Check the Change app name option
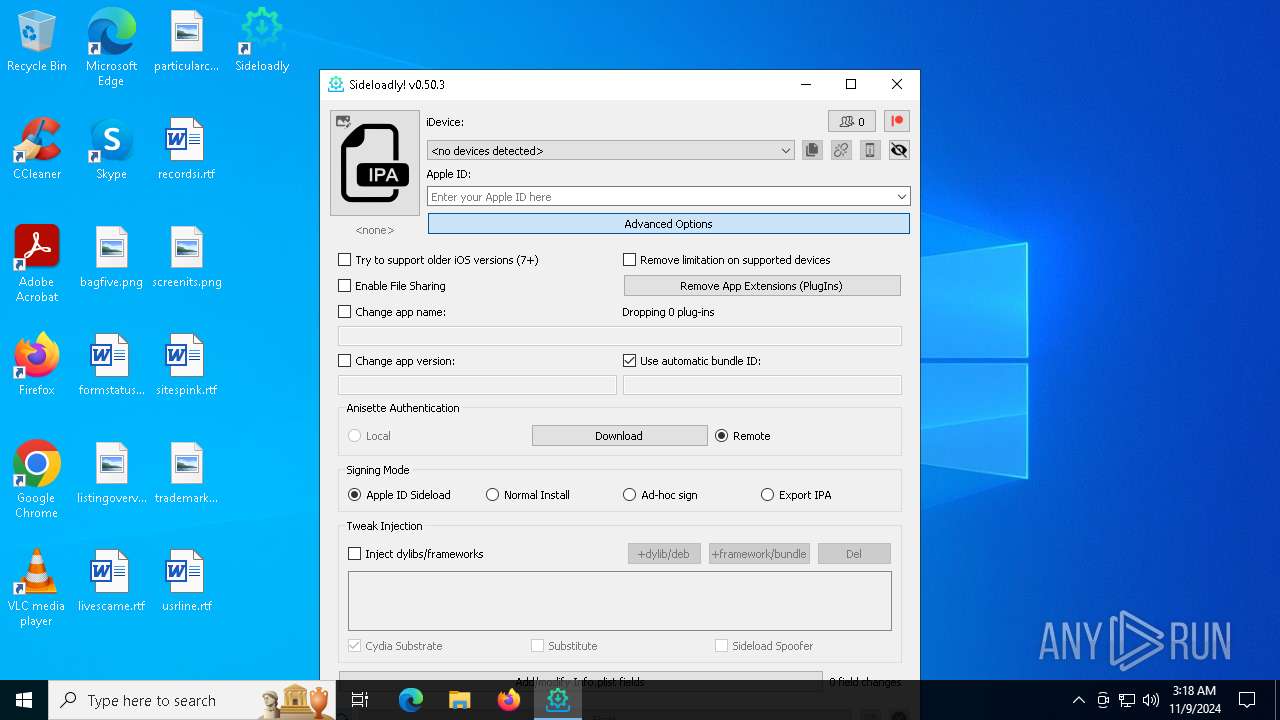This screenshot has height=720, width=1280. point(345,312)
